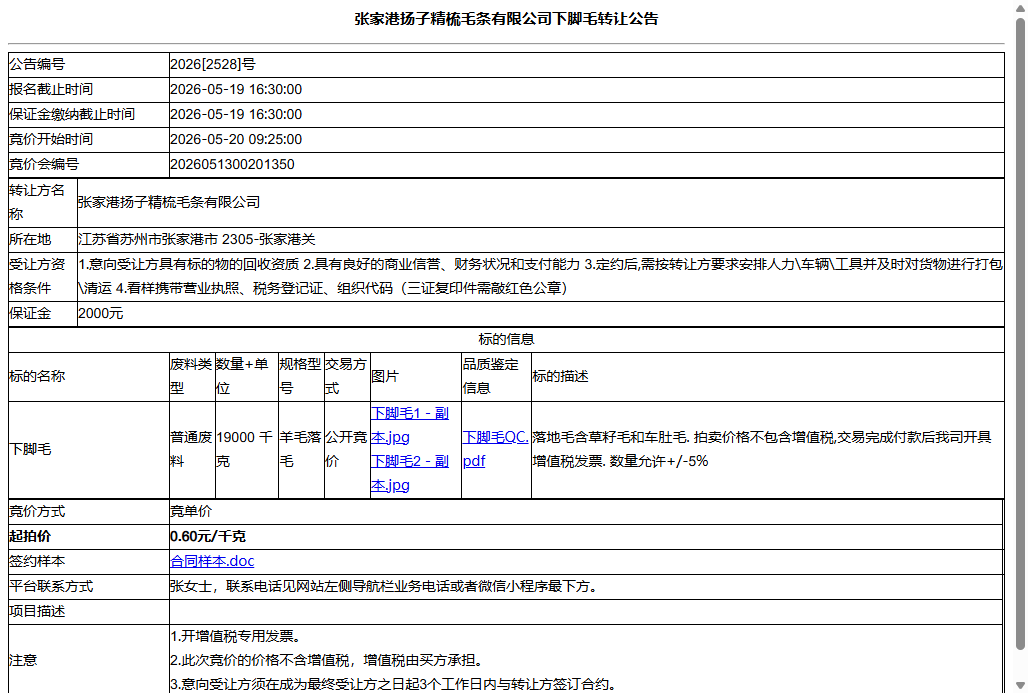Click the 平台联系方式 label cell
Image resolution: width=1028 pixels, height=693 pixels.
89,586
